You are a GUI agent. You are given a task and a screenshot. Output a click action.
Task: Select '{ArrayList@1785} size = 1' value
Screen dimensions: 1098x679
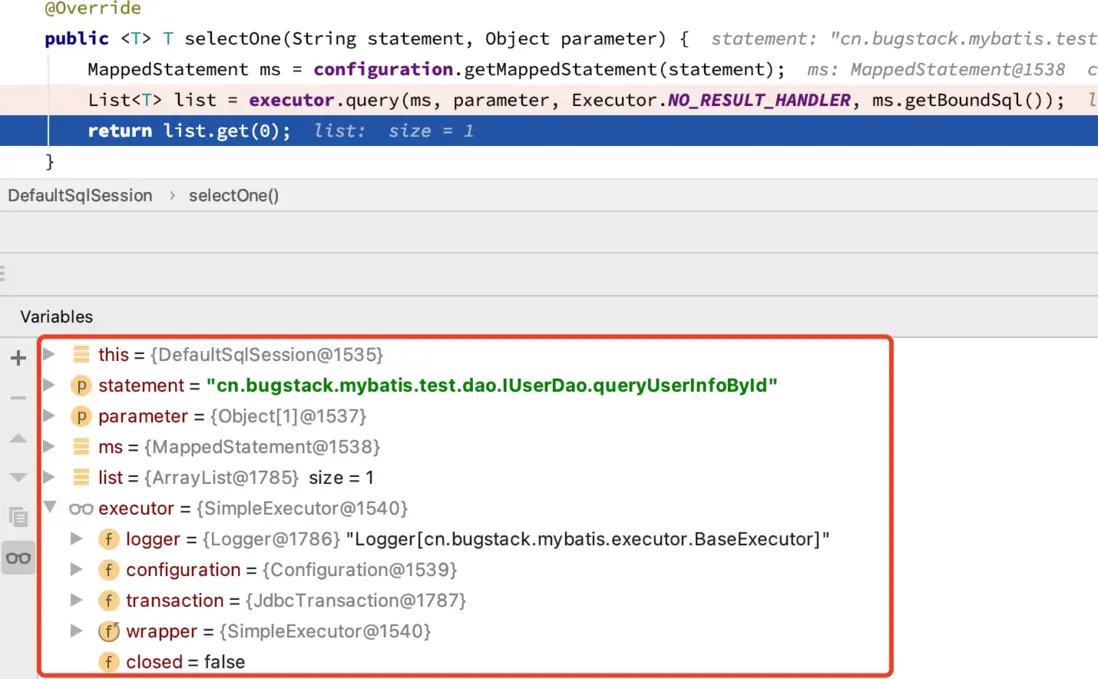pyautogui.click(x=259, y=477)
